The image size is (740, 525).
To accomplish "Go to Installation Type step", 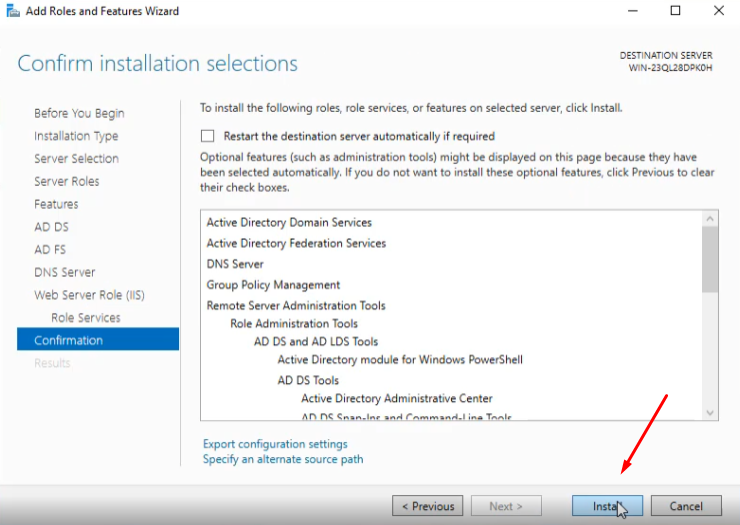I will pyautogui.click(x=76, y=136).
